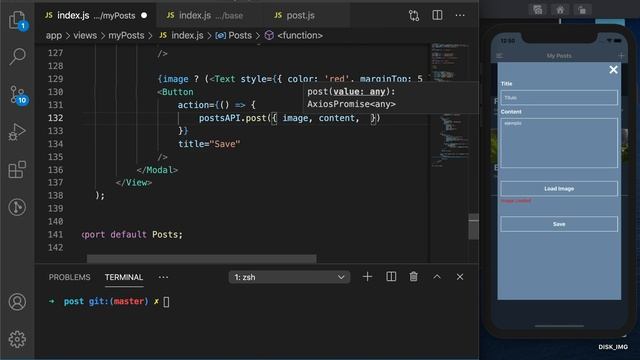The image size is (640, 360).
Task: Tap the hamburger menu in simulator header
Action: (499, 56)
